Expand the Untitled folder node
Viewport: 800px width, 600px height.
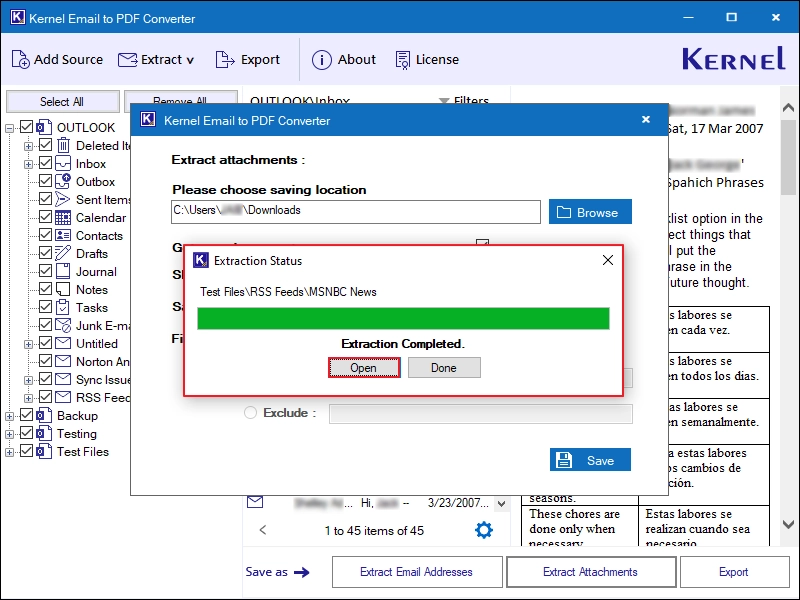point(28,344)
